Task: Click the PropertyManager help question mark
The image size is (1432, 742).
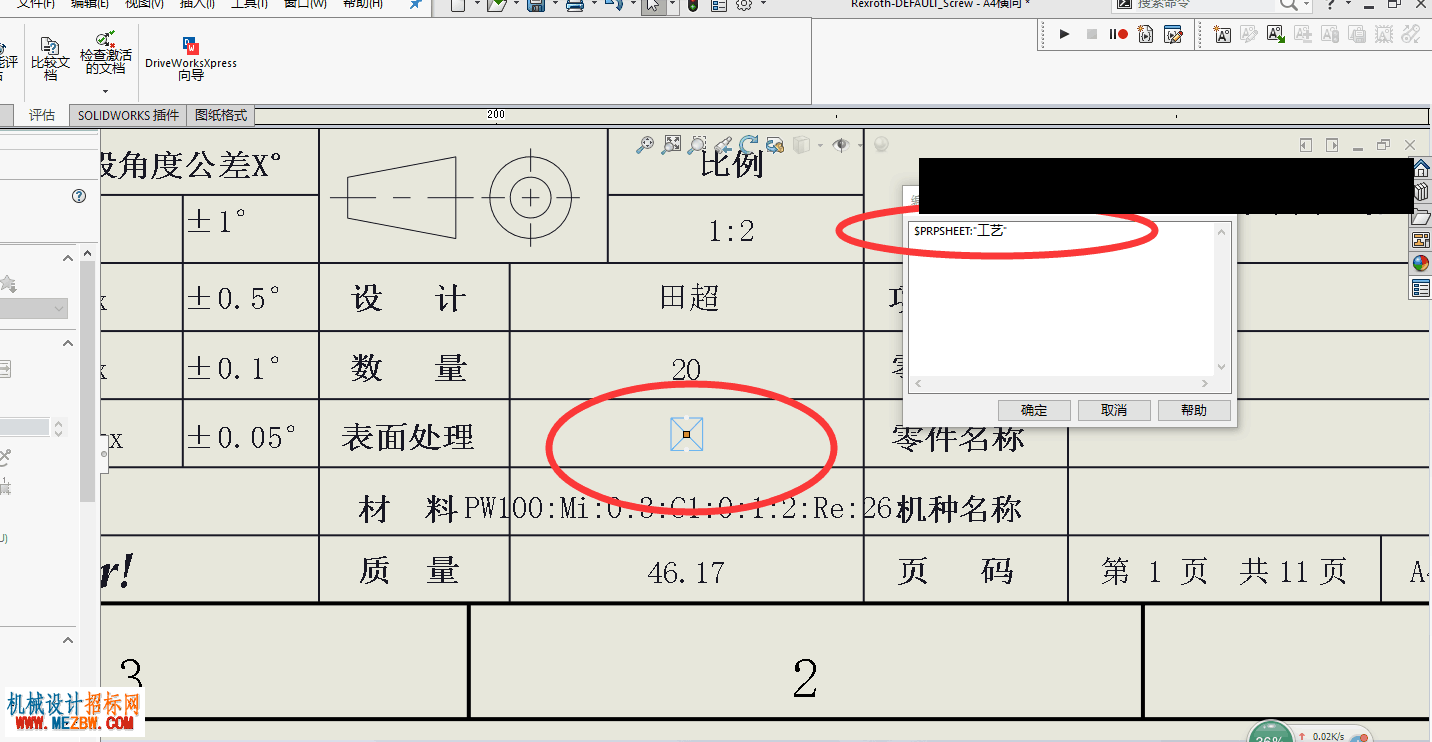Action: pyautogui.click(x=79, y=196)
